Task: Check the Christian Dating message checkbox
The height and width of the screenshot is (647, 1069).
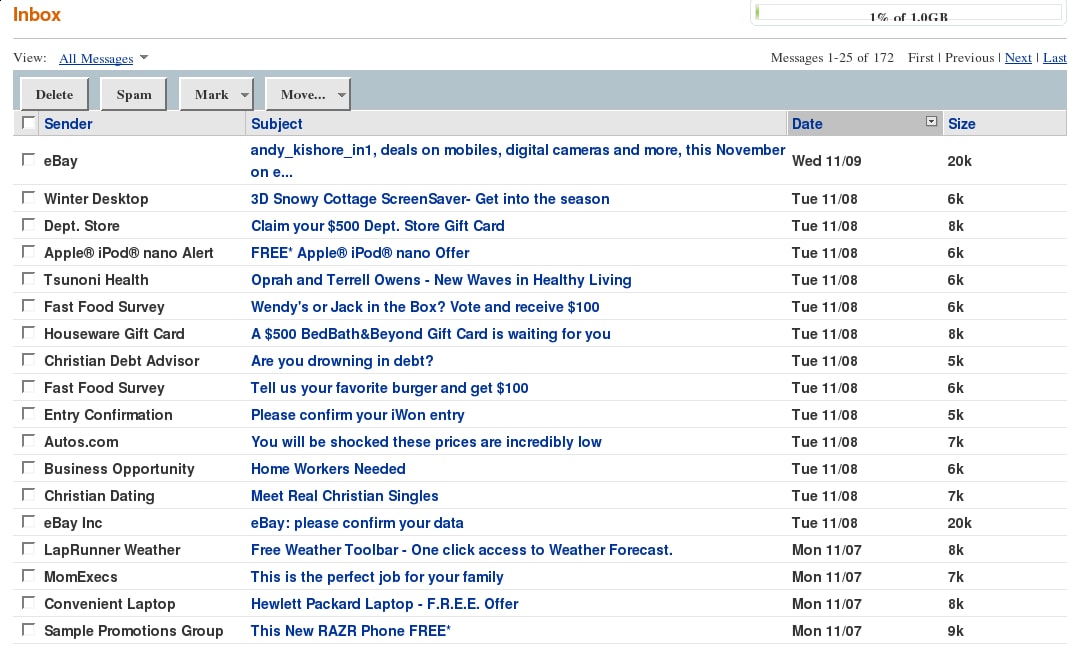Action: pyautogui.click(x=27, y=493)
